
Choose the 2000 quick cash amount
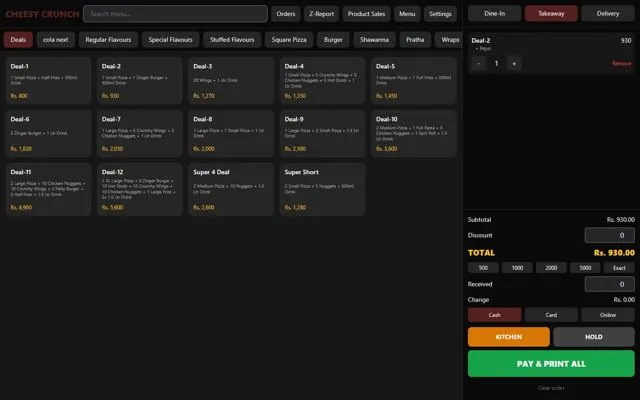551,268
